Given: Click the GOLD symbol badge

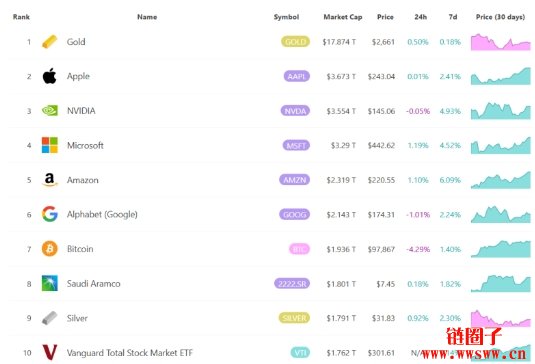Looking at the screenshot, I should coord(295,42).
